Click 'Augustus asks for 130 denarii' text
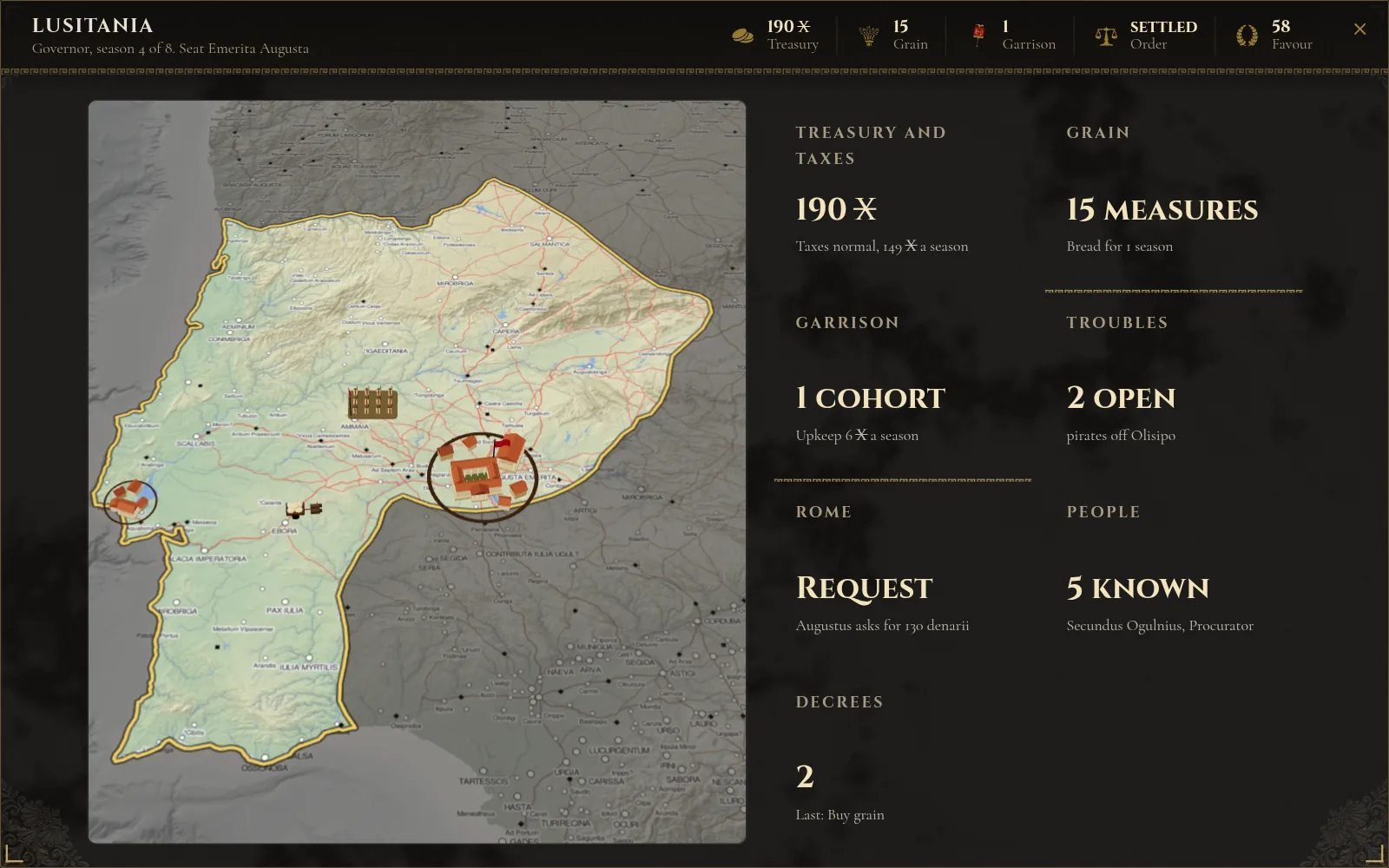1389x868 pixels. (x=882, y=626)
